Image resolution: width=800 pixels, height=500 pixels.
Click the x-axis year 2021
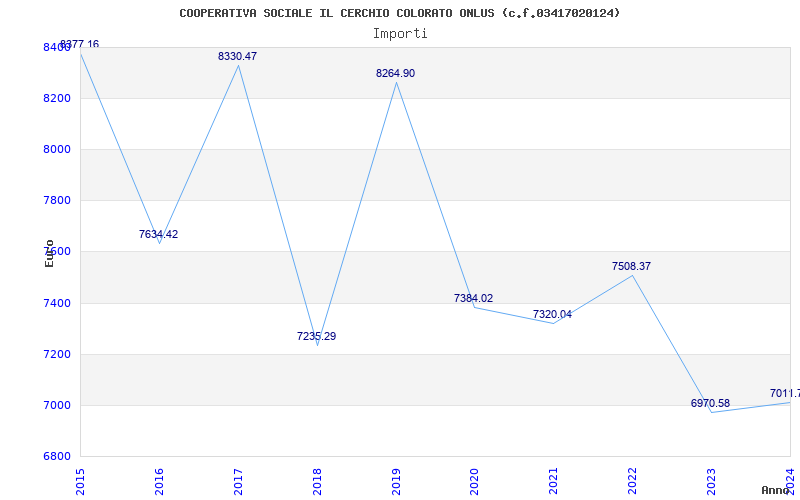(554, 482)
